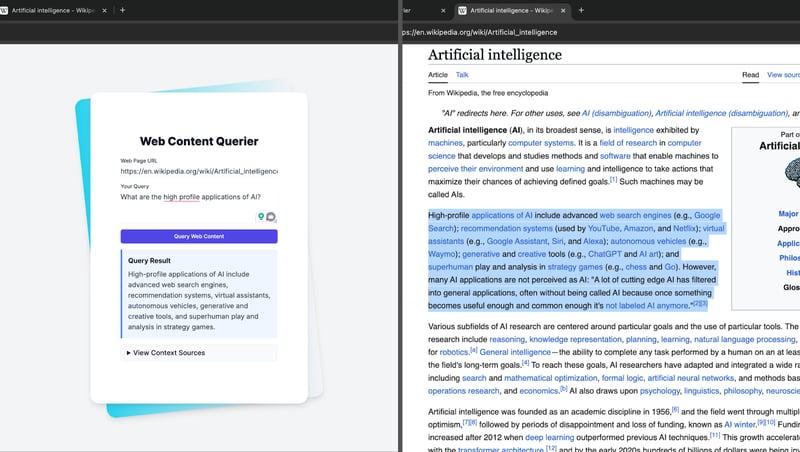Screen dimensions: 800x452
Task: Click footnote reference [1]
Action: coord(613,180)
